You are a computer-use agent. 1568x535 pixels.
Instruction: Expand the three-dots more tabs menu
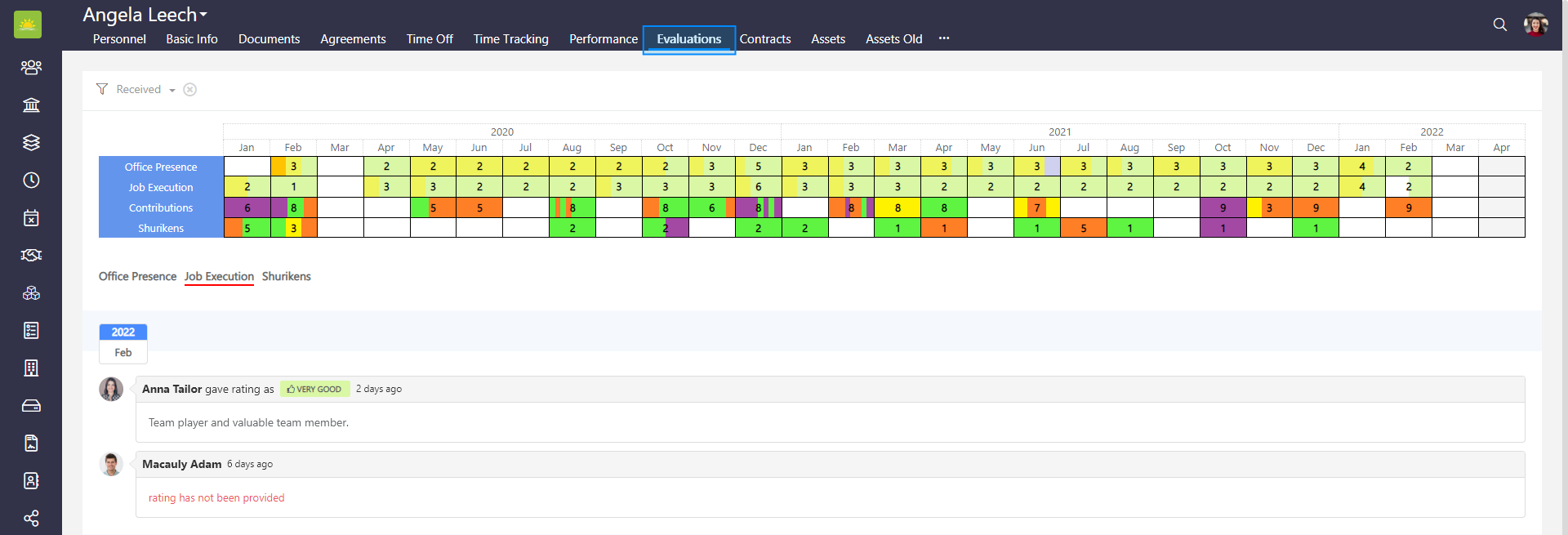[944, 38]
